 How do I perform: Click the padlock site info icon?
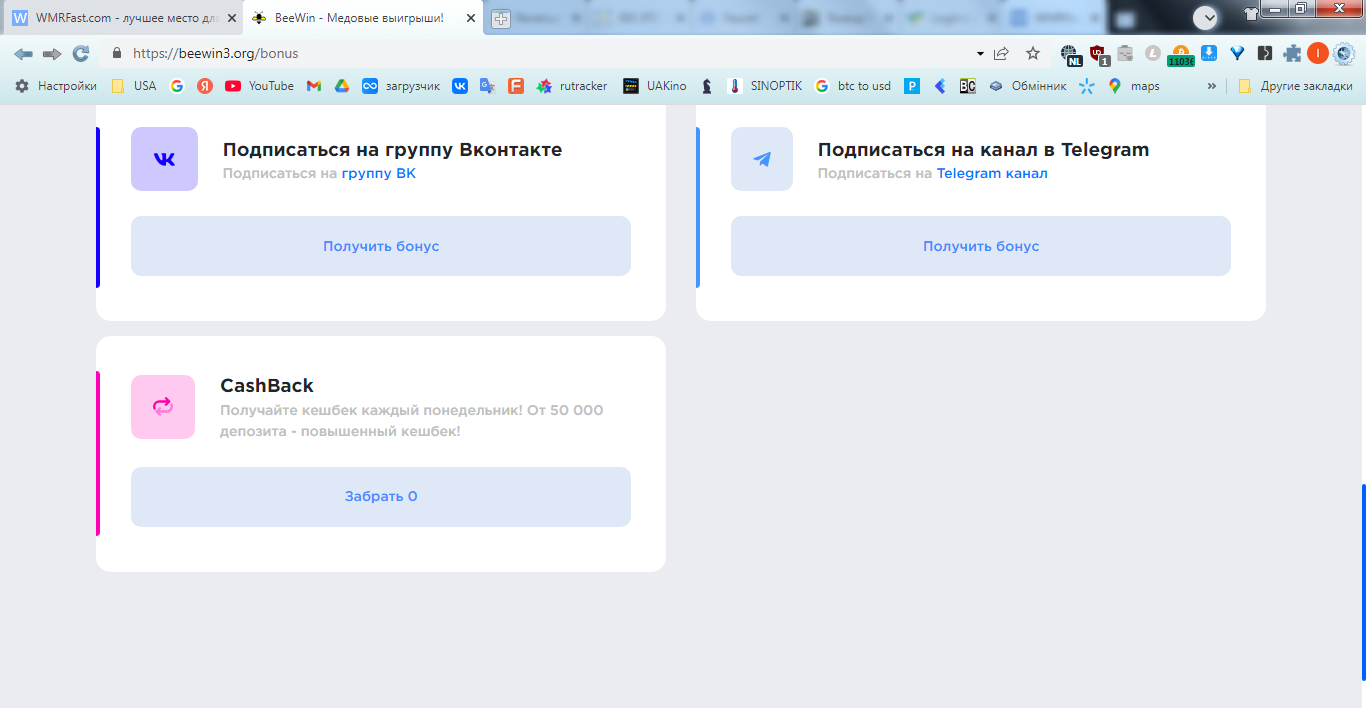tap(116, 53)
